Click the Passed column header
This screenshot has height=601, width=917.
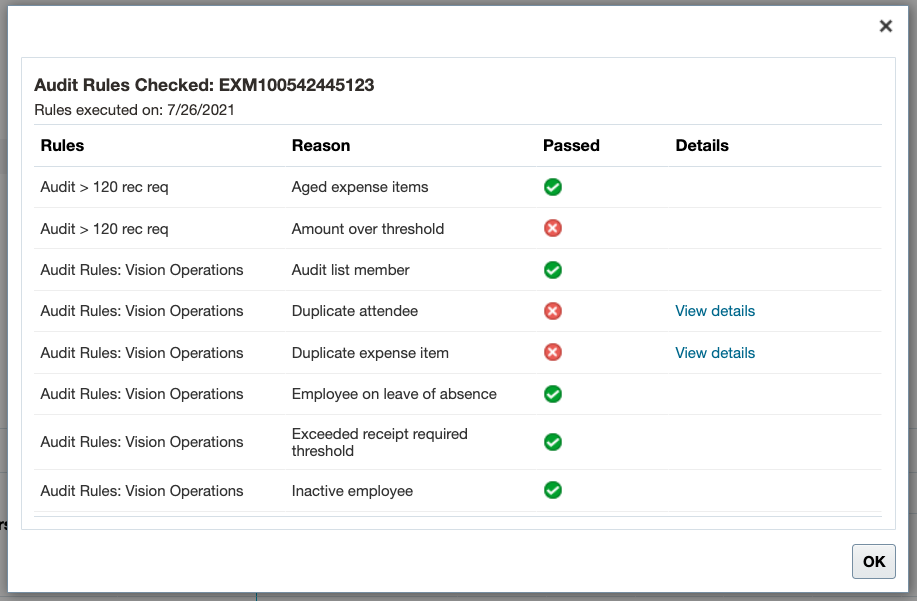tap(571, 145)
